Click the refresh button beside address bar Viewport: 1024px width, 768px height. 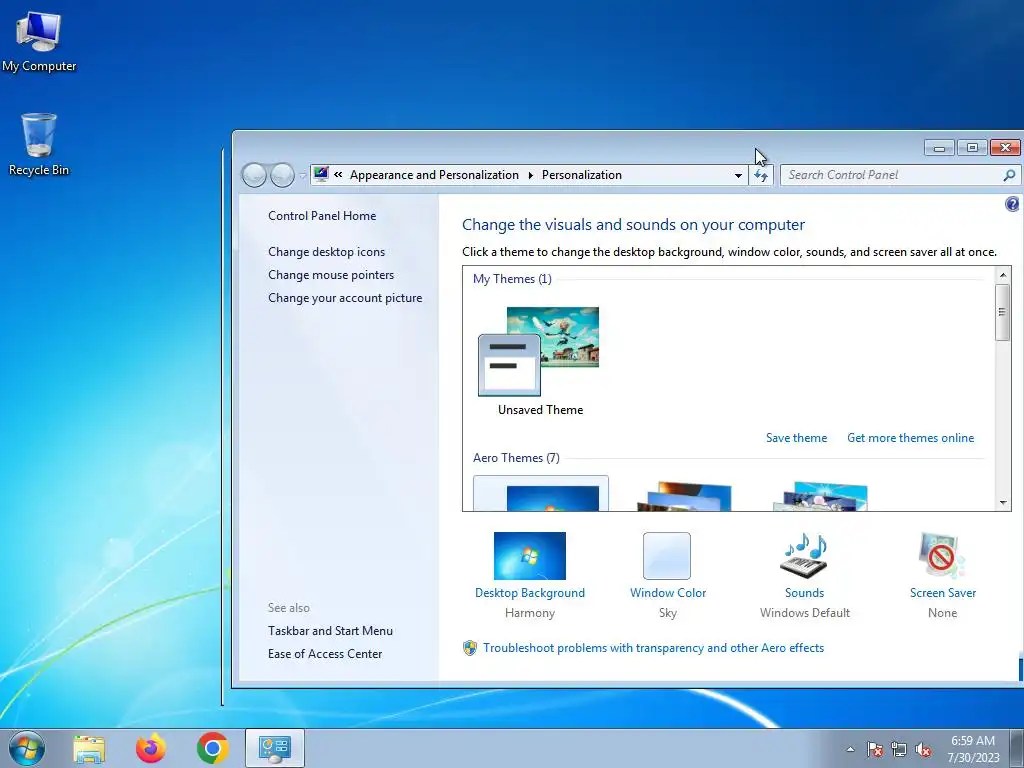tap(761, 175)
